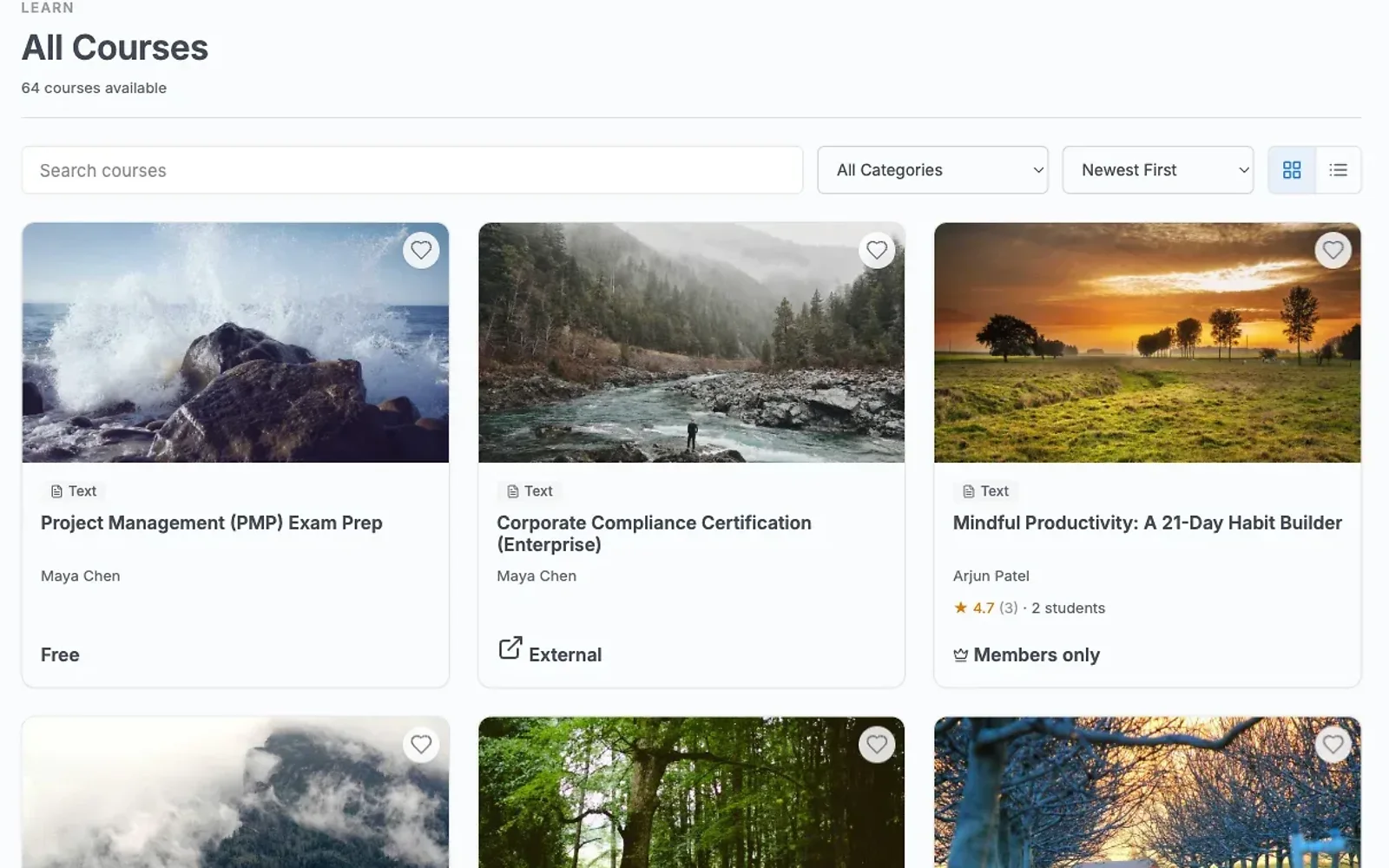This screenshot has width=1389, height=868.
Task: Toggle heart on Corporate Compliance Certification card
Action: pyautogui.click(x=877, y=251)
